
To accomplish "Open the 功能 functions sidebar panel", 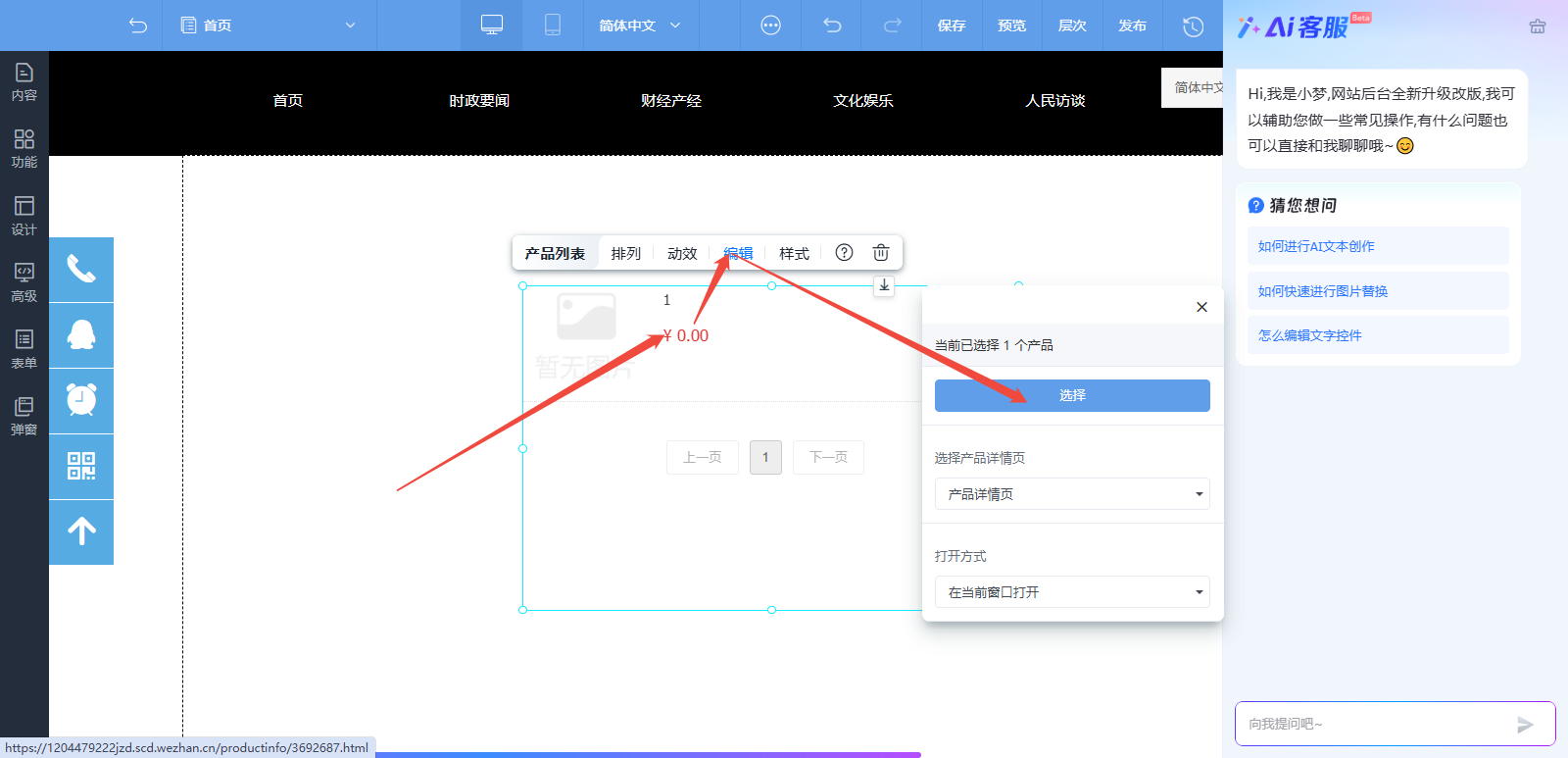I will [24, 149].
